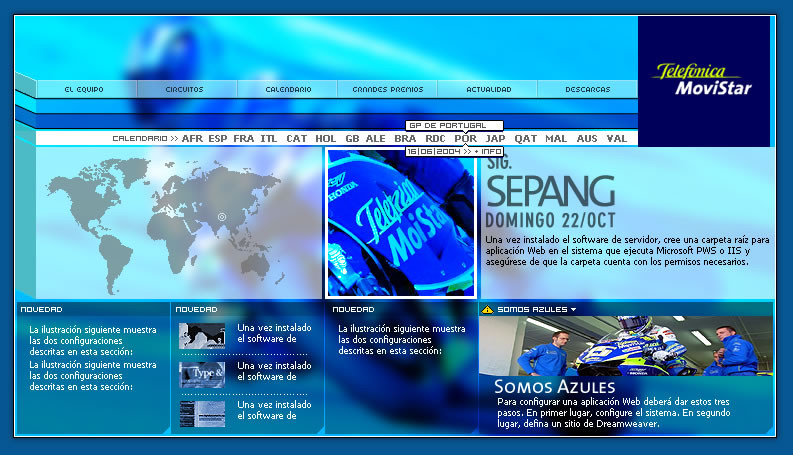The image size is (793, 455).
Task: Open 'Una vez instalado' item beside third thumbnail
Action: (274, 410)
